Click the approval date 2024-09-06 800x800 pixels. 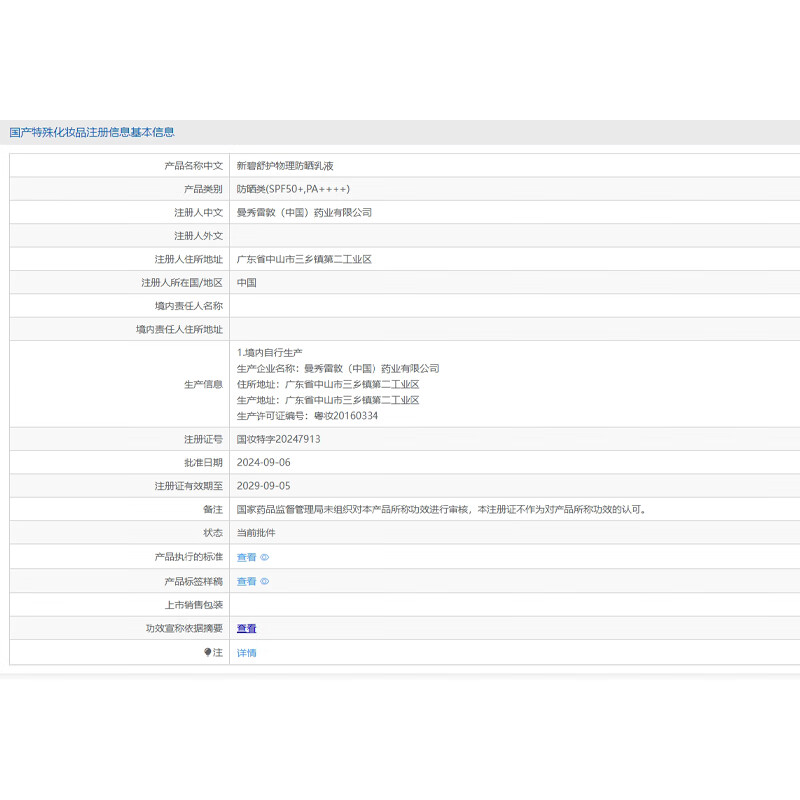263,463
